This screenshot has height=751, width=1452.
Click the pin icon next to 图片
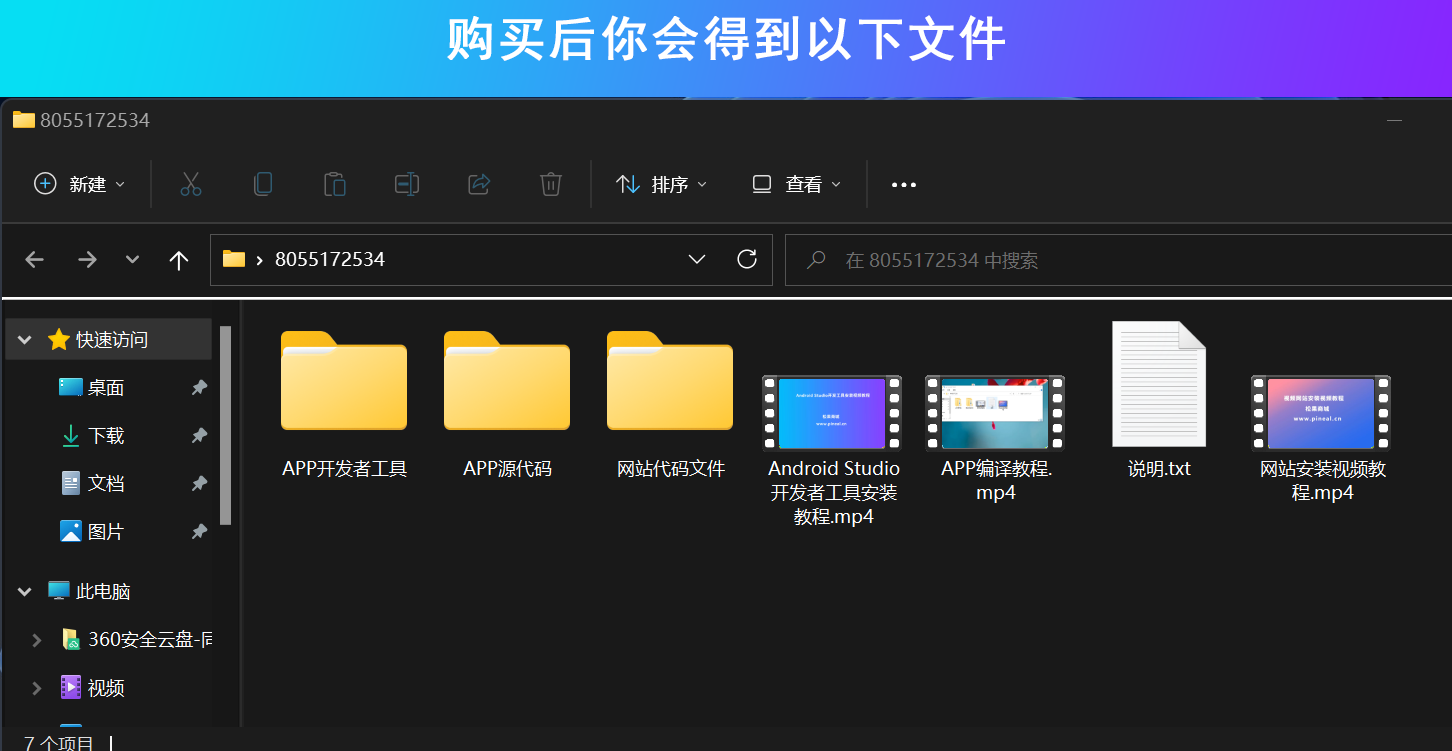pos(199,532)
